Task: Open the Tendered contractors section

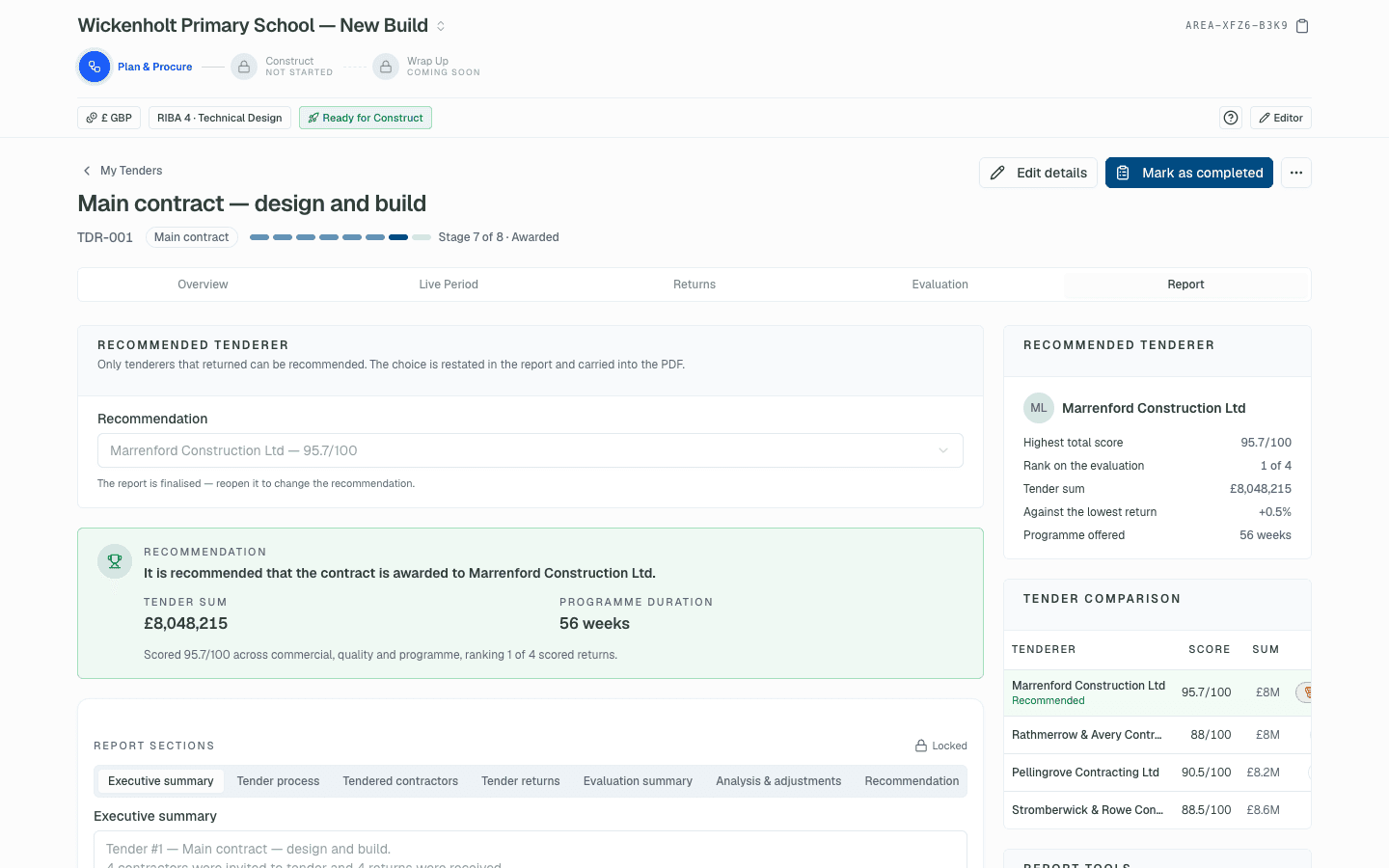Action: point(400,781)
